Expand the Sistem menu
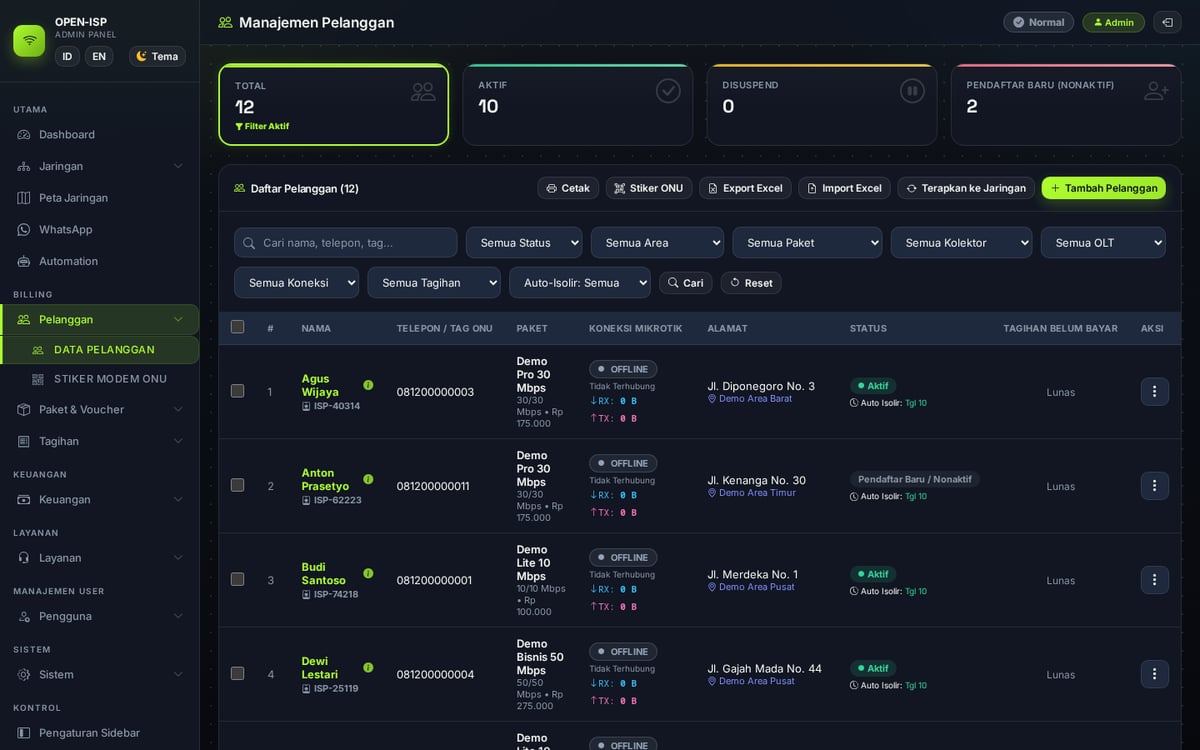This screenshot has height=750, width=1200. tap(99, 675)
